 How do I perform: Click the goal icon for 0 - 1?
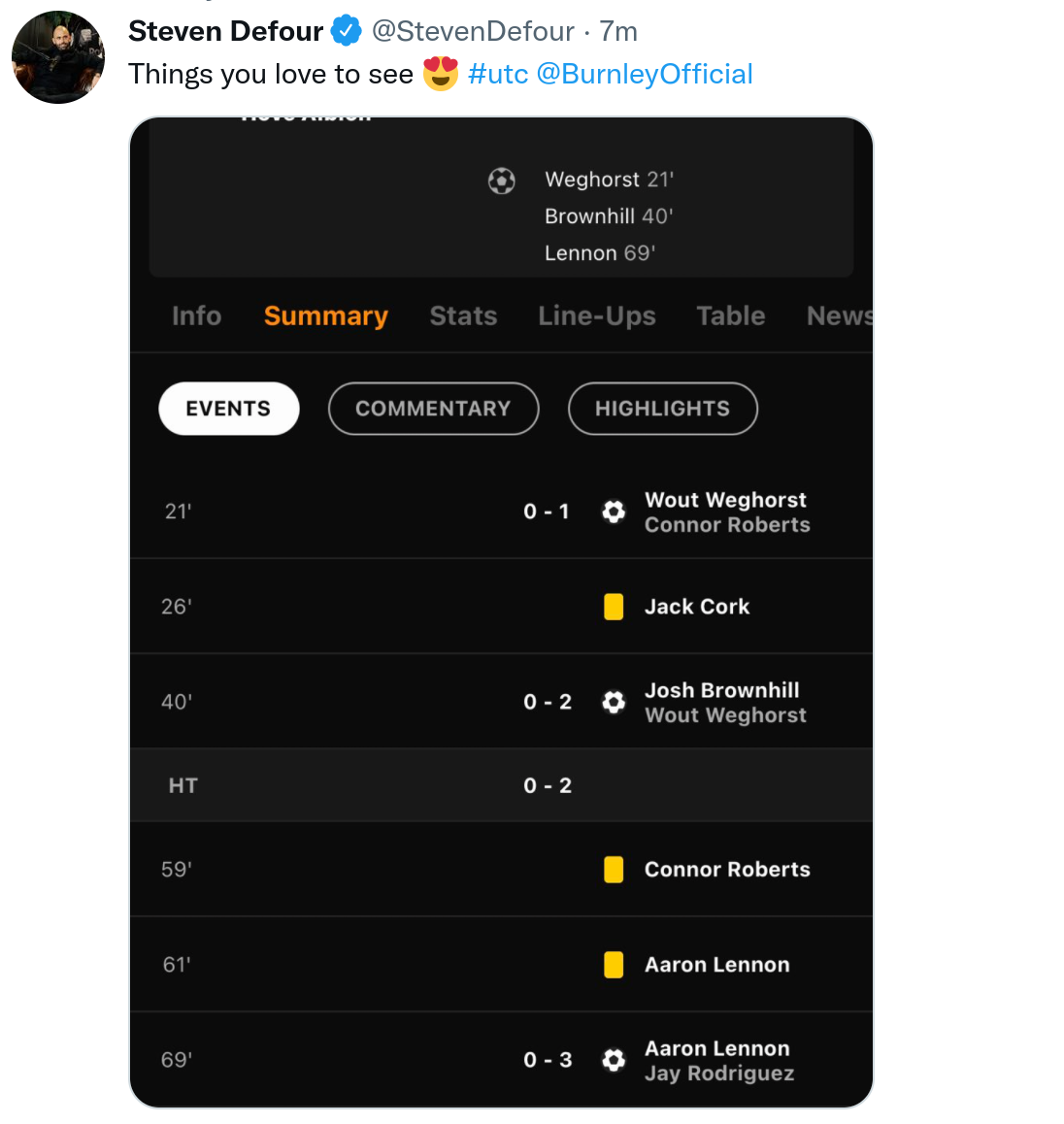(614, 512)
